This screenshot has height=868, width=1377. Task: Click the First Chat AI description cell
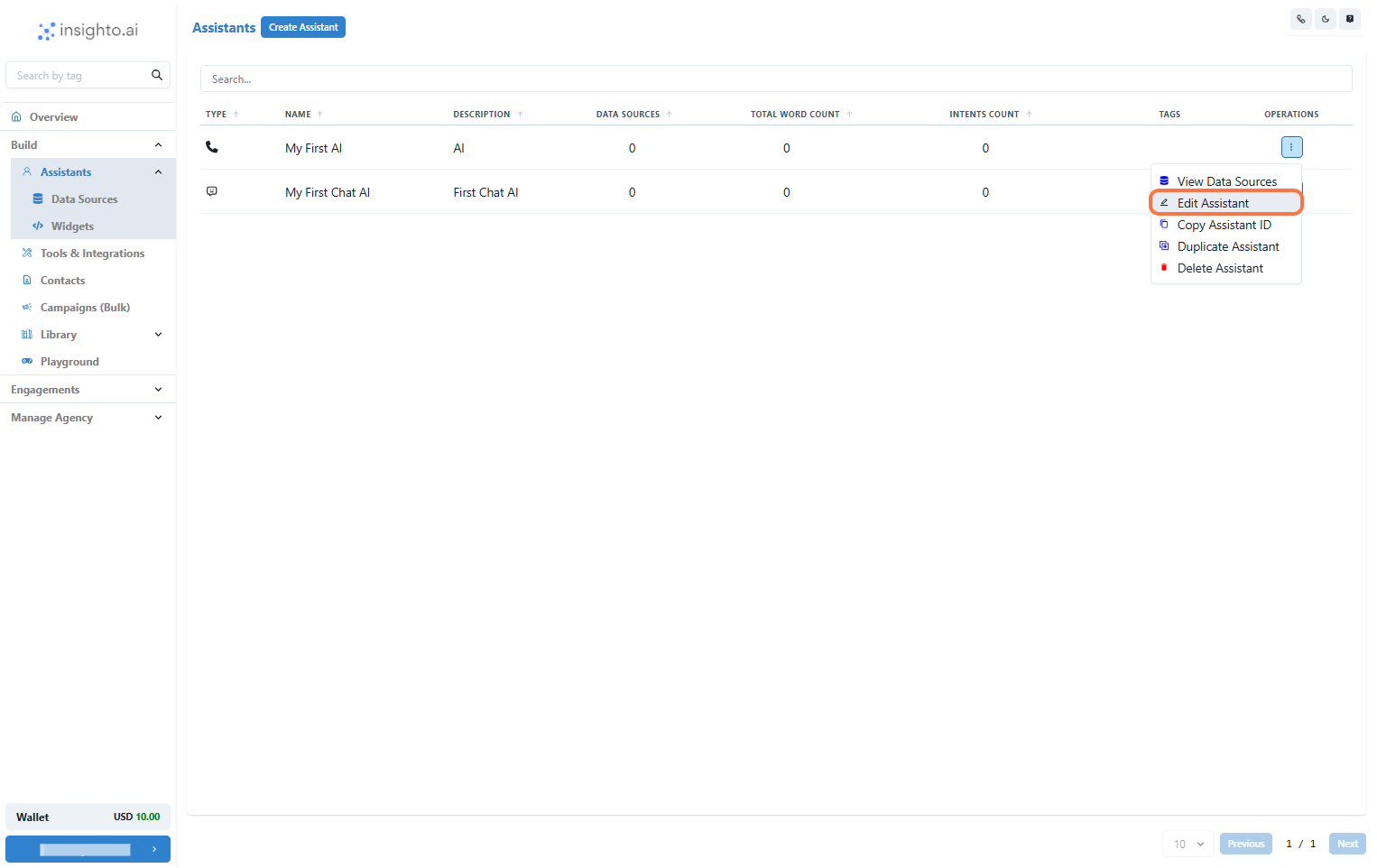pyautogui.click(x=485, y=192)
